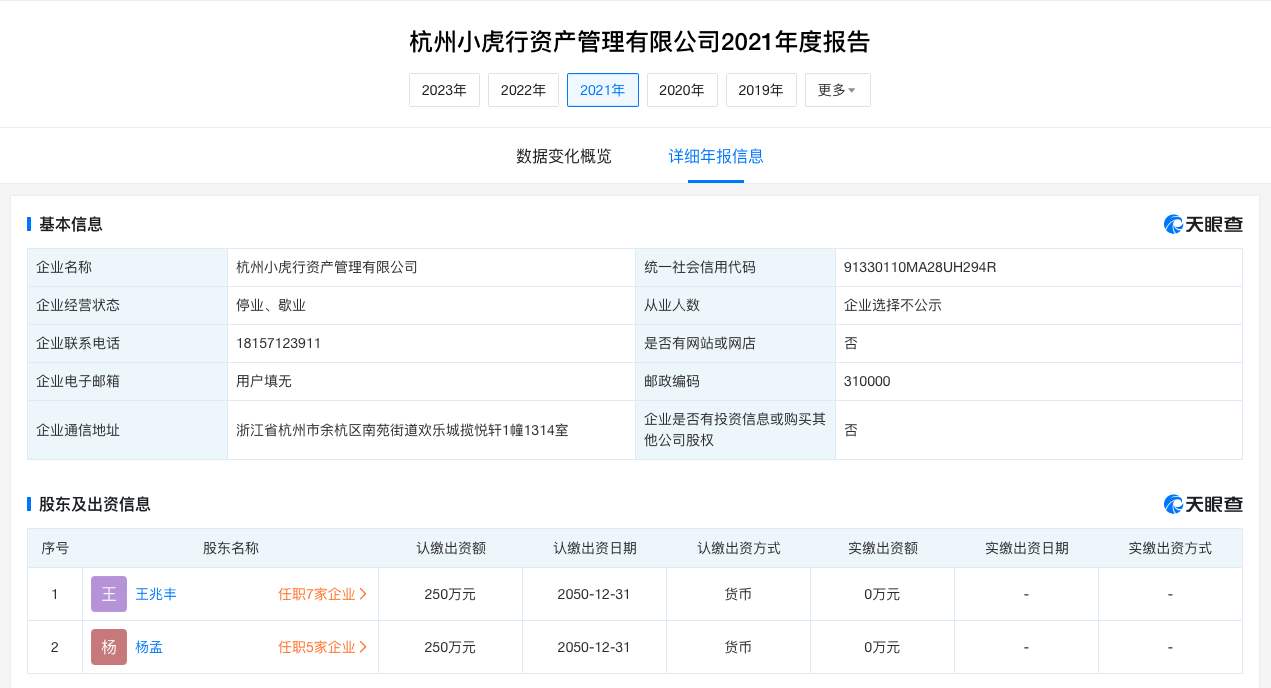This screenshot has height=688, width=1271.
Task: Expand 任职7家企业 for 王兆丰
Action: tap(323, 594)
